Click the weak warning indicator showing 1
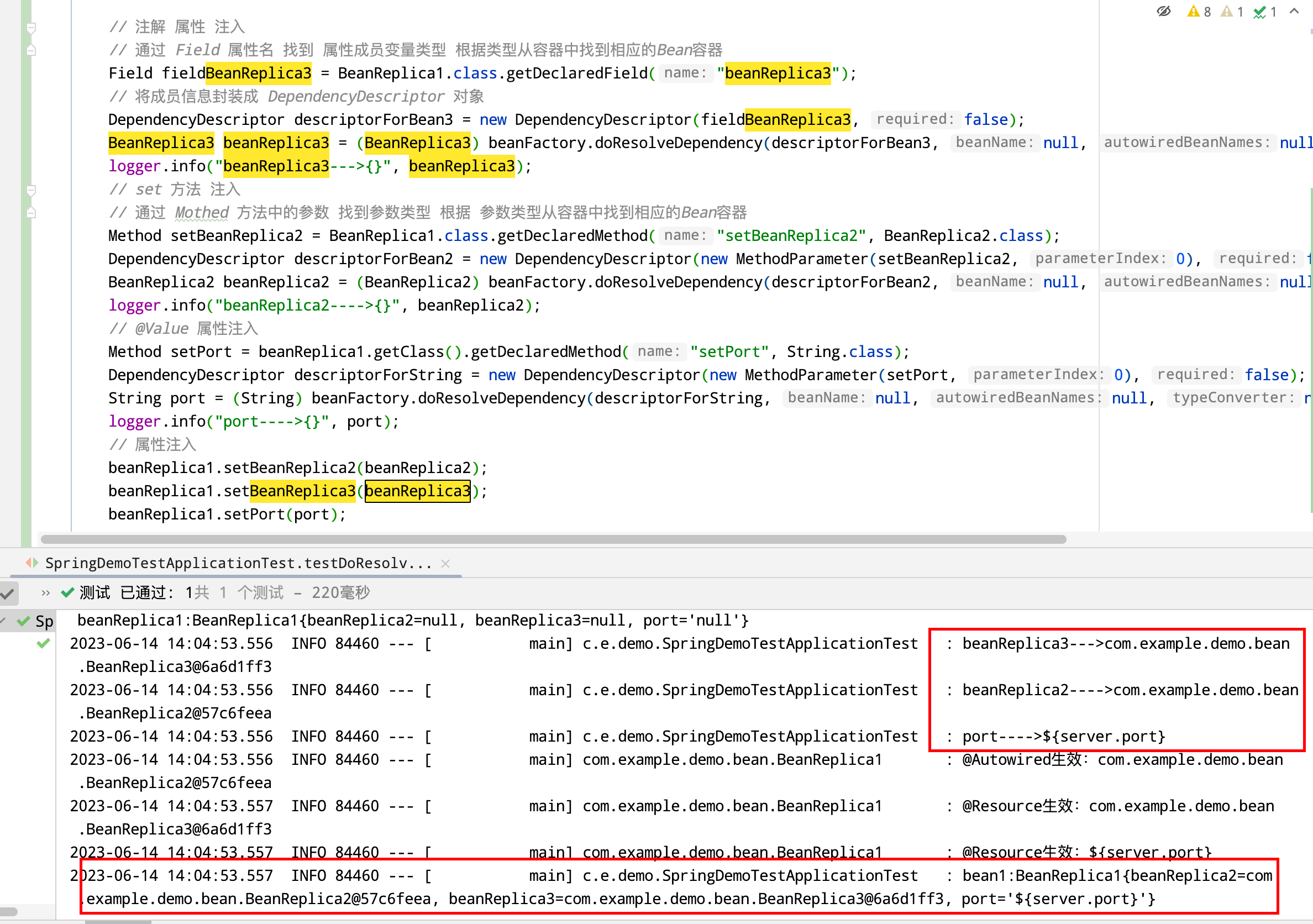 pyautogui.click(x=1232, y=12)
